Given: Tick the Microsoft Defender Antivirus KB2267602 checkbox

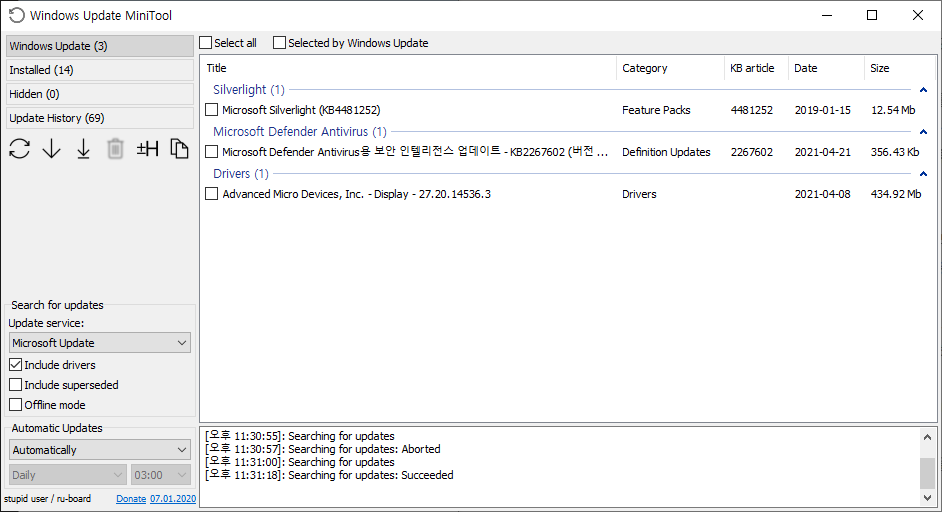Looking at the screenshot, I should (x=211, y=152).
